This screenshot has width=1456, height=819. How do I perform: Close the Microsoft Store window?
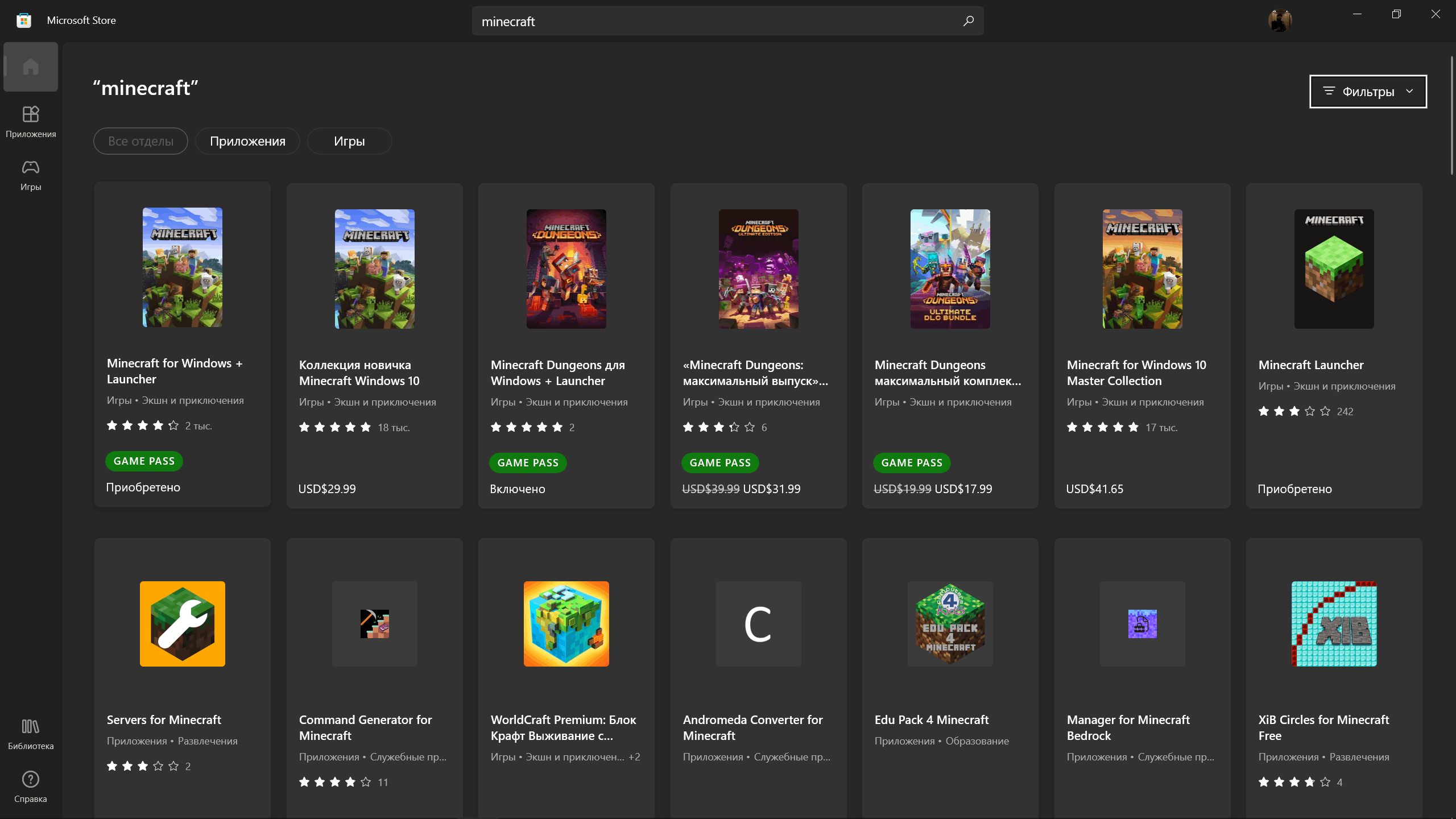(x=1436, y=14)
